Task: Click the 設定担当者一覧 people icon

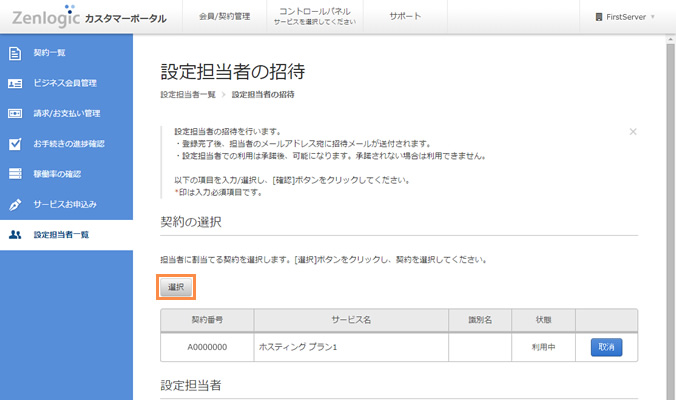Action: 15,235
